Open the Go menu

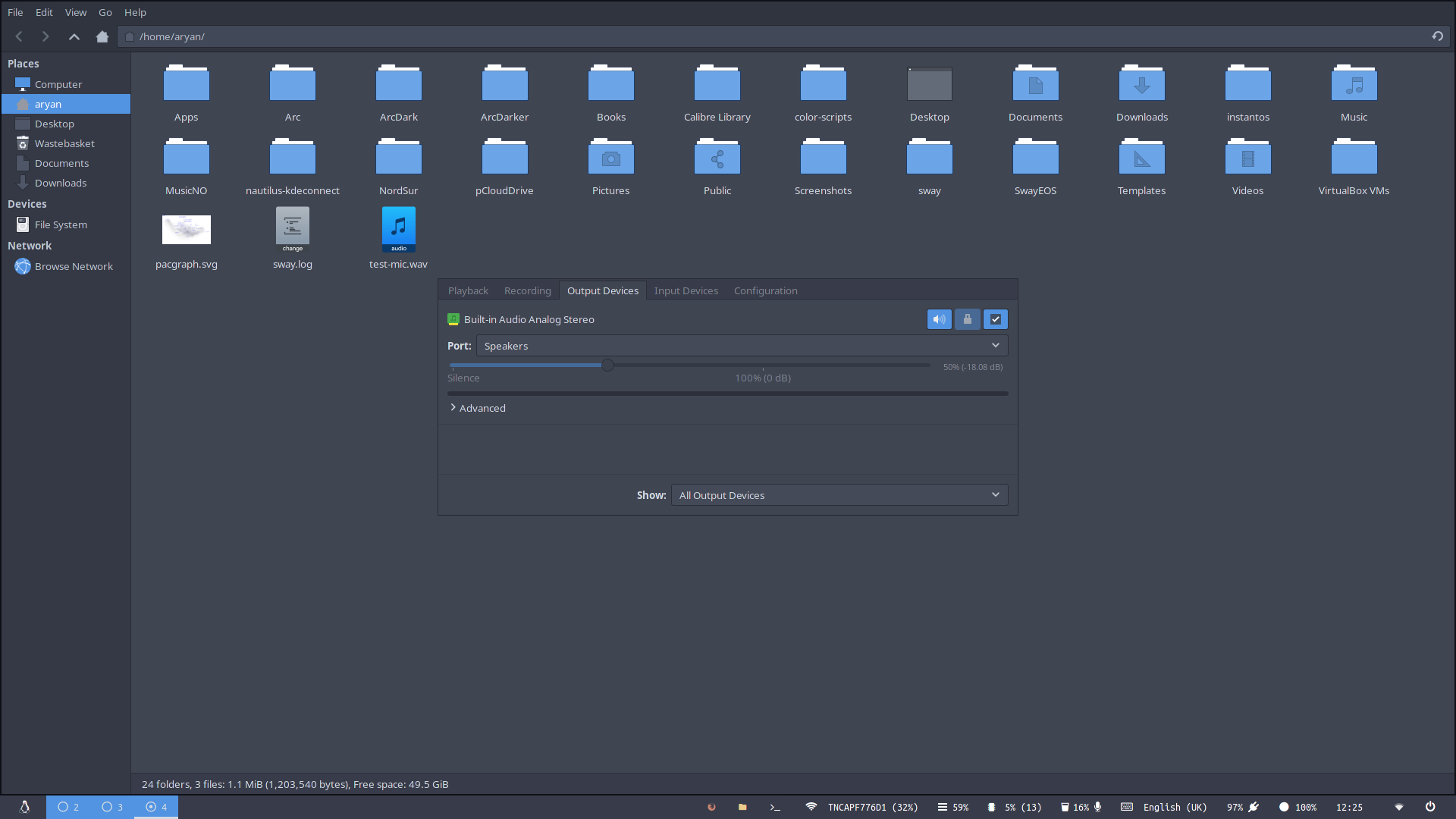click(x=105, y=12)
